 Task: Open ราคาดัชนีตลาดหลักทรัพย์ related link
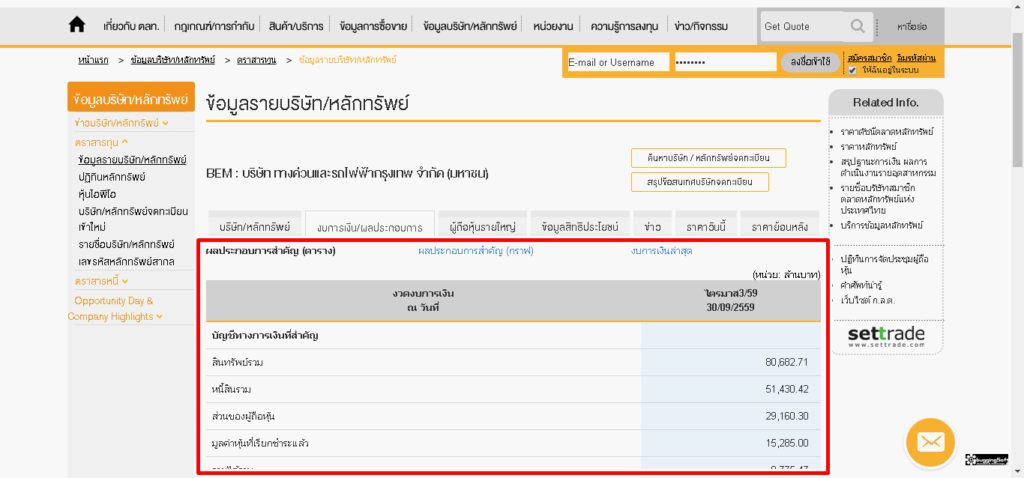888,131
